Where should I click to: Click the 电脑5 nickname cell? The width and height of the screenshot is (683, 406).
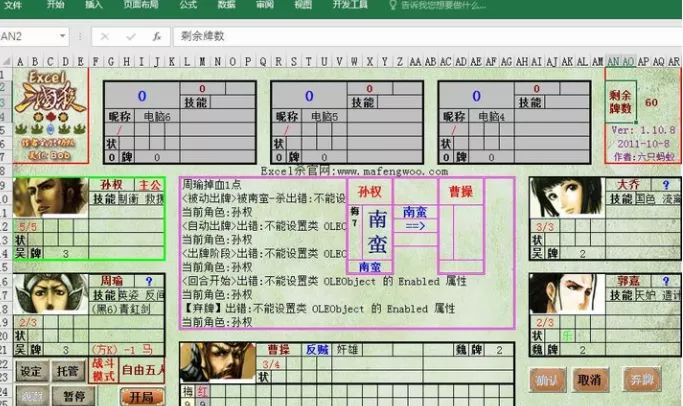coord(324,117)
